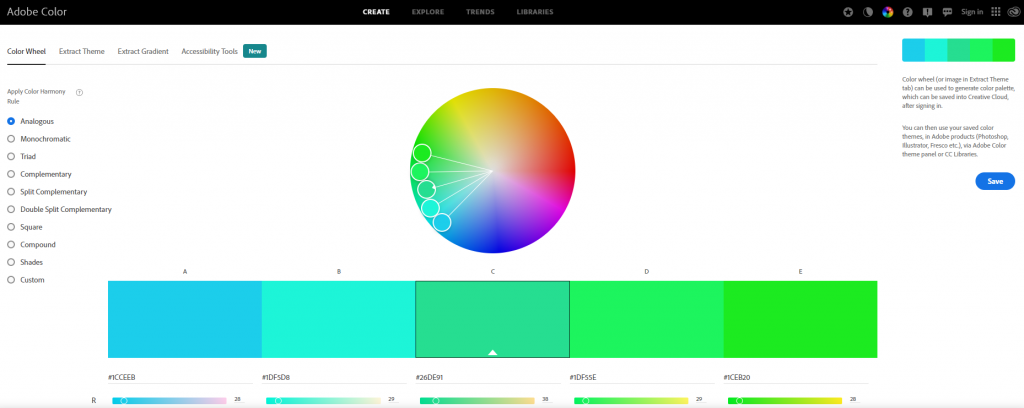
Task: Open the Adobe apps grid icon
Action: click(x=996, y=12)
